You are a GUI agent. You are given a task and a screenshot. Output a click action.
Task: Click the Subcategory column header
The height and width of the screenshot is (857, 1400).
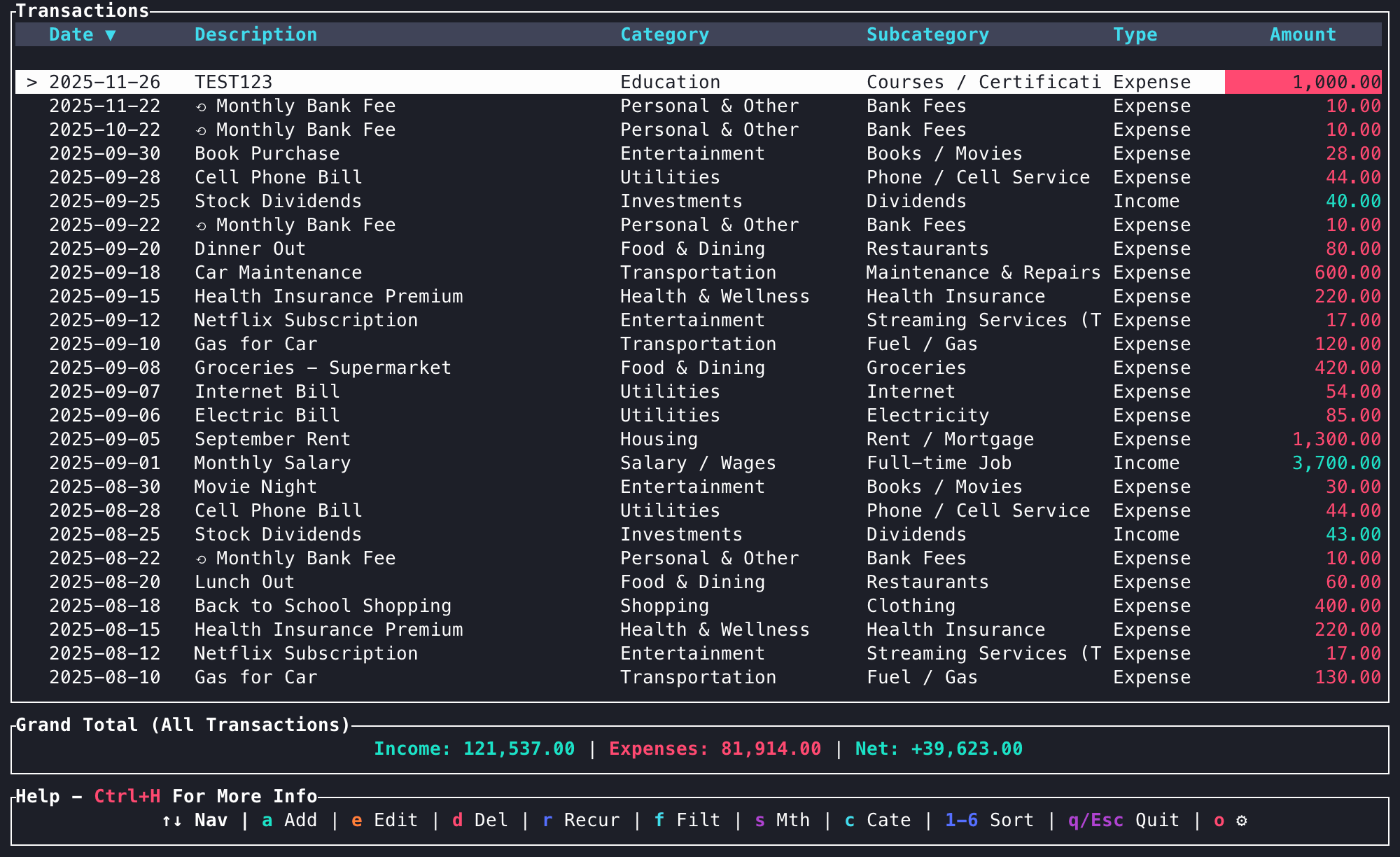(927, 34)
